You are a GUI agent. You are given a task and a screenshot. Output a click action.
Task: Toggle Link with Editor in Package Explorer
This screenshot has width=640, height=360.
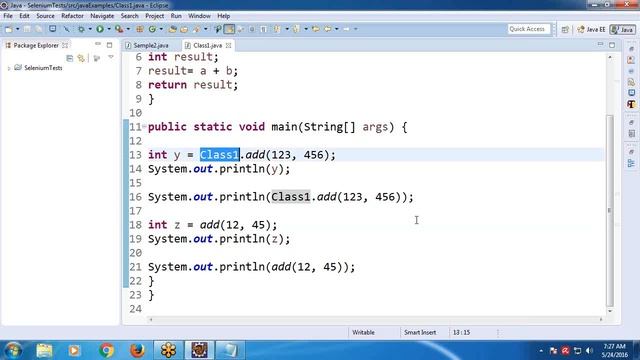[81, 58]
